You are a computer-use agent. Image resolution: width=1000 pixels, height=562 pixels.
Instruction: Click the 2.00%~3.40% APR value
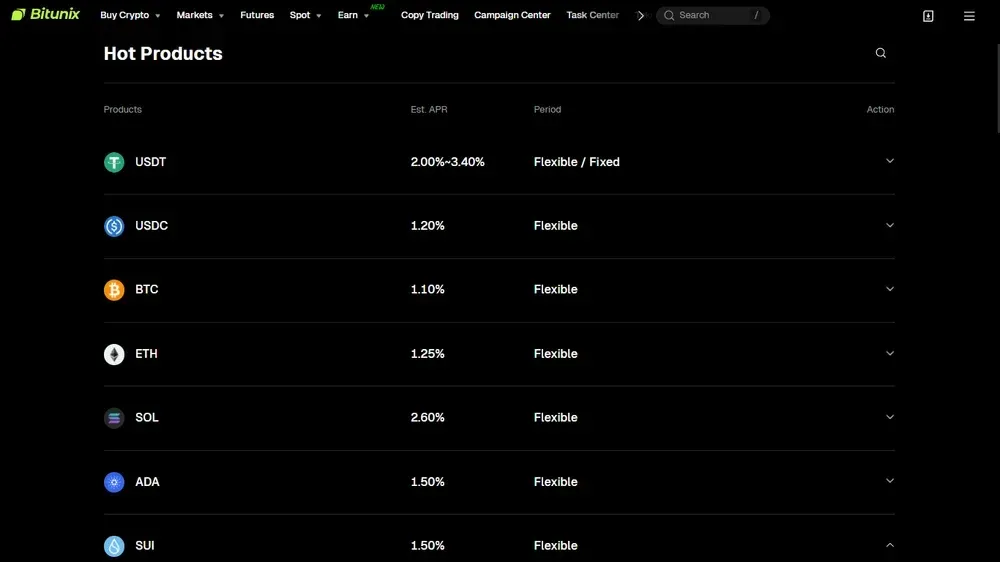(448, 162)
